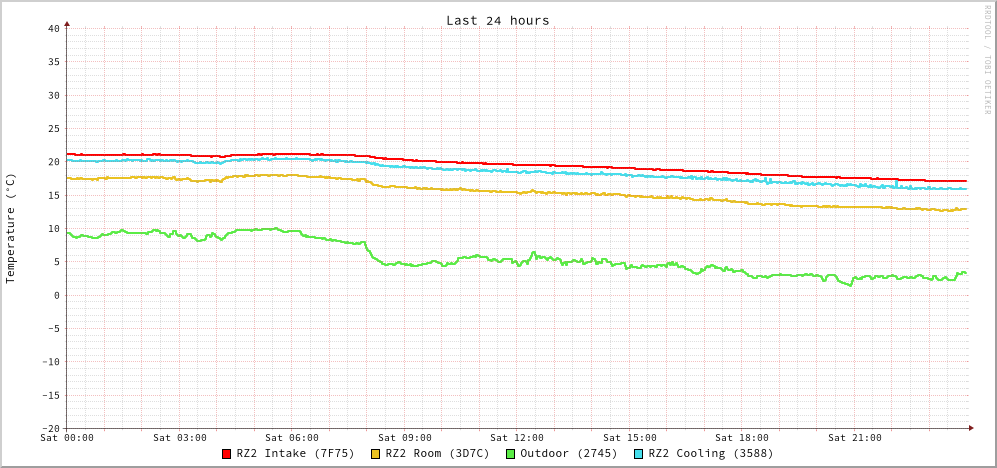
Task: Select the RZ2 Intake (7F75) legend label
Action: [x=295, y=453]
